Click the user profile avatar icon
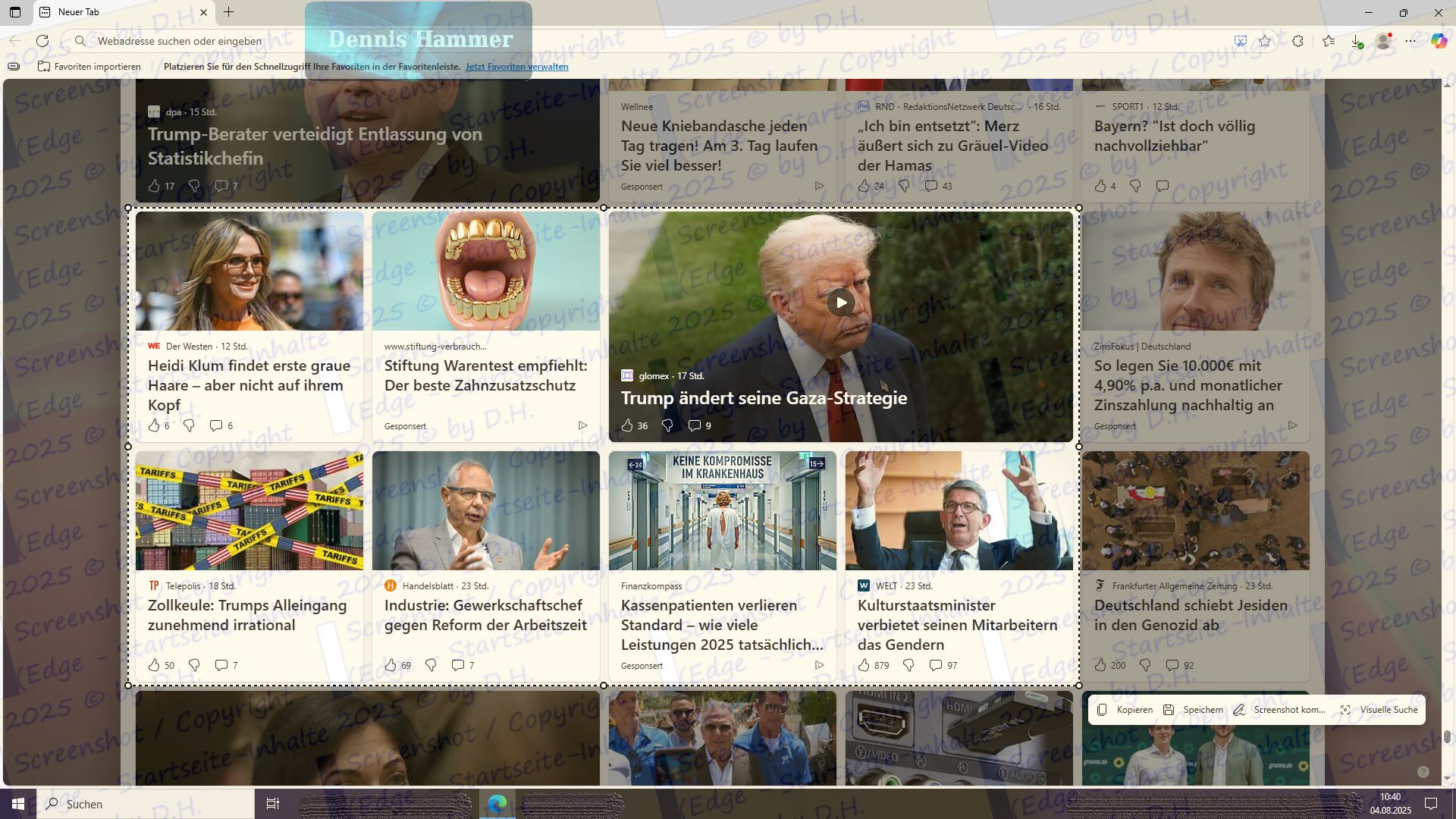Screen dimensions: 1456x819 tap(1384, 41)
